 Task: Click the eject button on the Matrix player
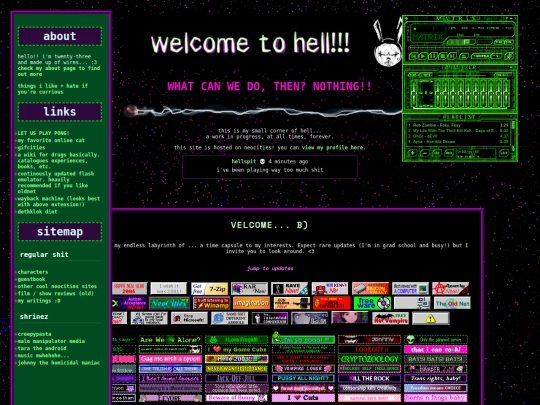(x=464, y=56)
